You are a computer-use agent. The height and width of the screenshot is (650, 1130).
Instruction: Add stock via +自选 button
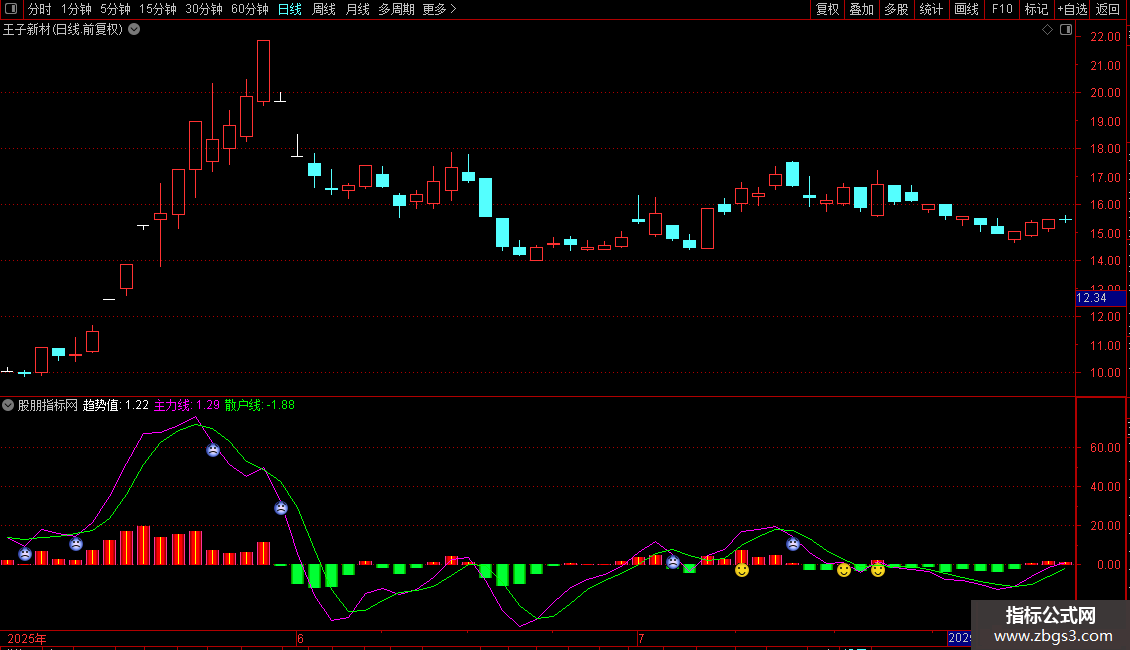tap(1072, 9)
